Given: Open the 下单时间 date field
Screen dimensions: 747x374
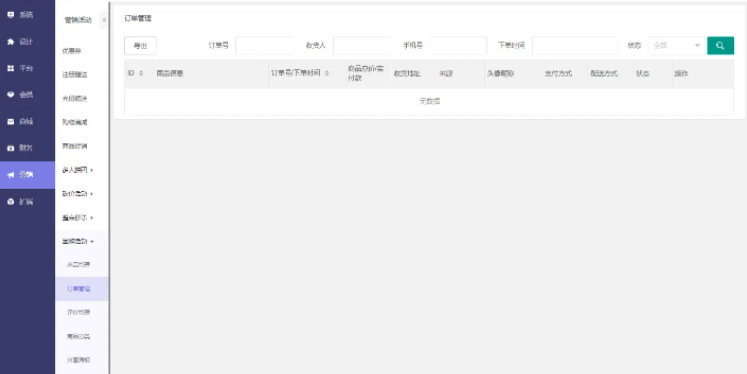Looking at the screenshot, I should click(x=575, y=46).
